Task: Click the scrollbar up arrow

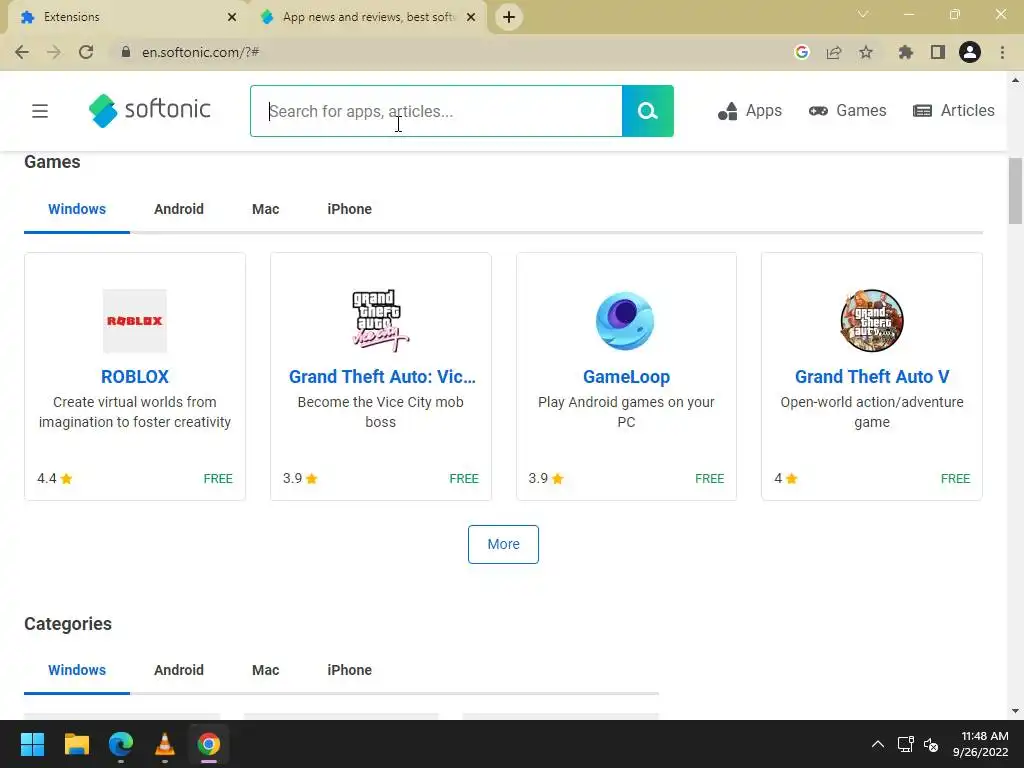Action: [1015, 80]
